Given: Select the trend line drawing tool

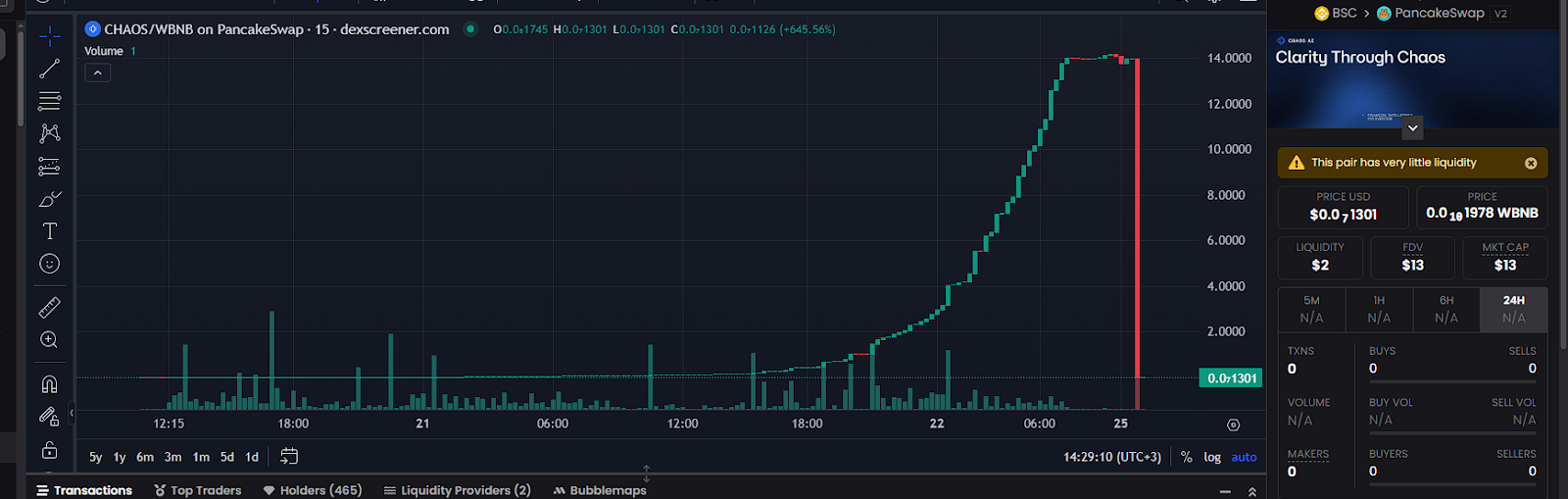Looking at the screenshot, I should (x=50, y=69).
